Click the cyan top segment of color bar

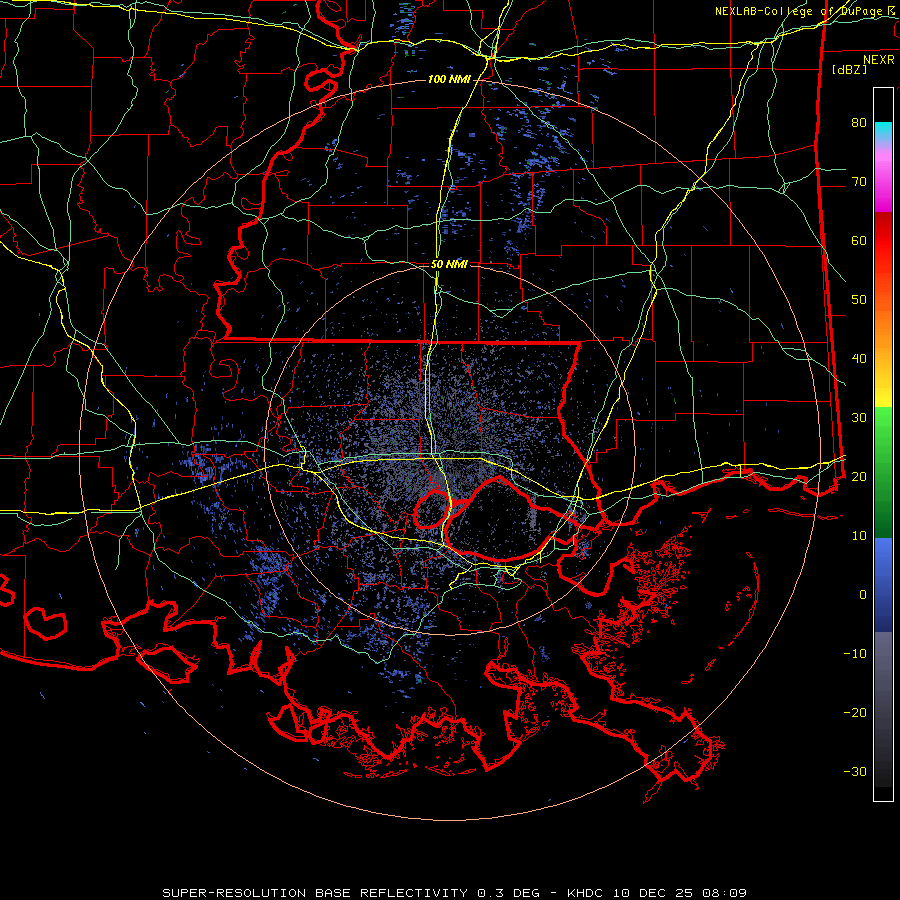tap(883, 132)
